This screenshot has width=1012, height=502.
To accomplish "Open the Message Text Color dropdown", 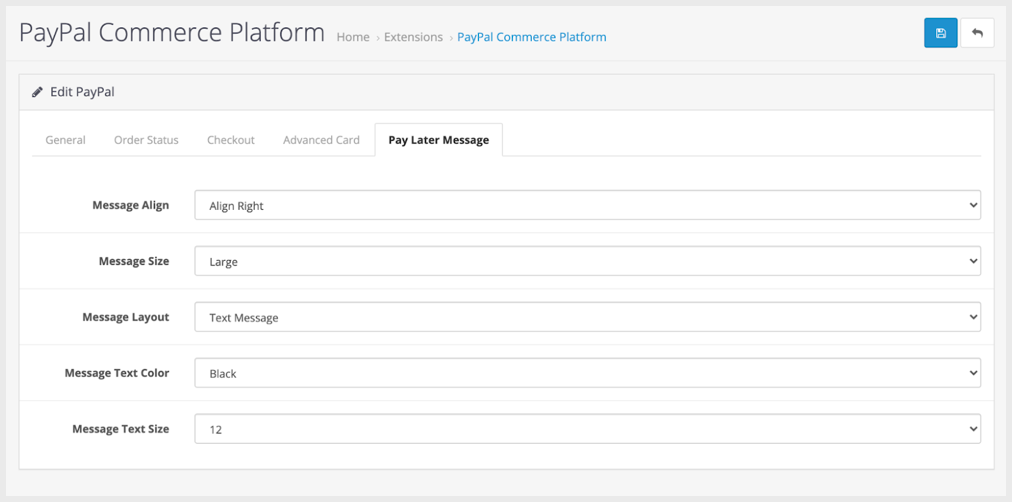I will pos(587,373).
